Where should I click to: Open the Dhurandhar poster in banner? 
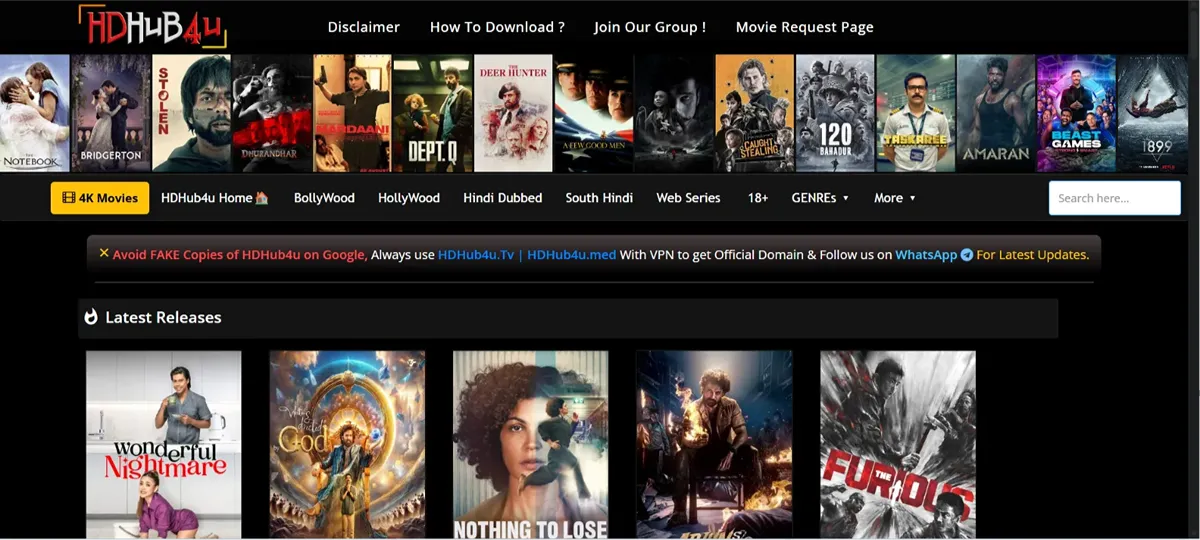click(272, 113)
